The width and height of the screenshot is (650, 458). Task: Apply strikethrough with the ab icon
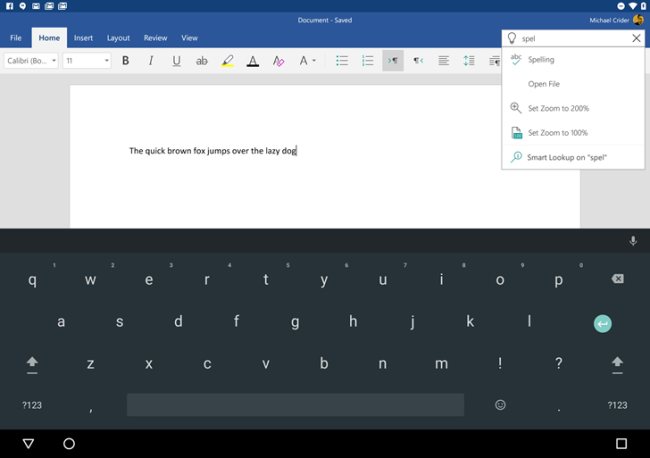point(201,61)
